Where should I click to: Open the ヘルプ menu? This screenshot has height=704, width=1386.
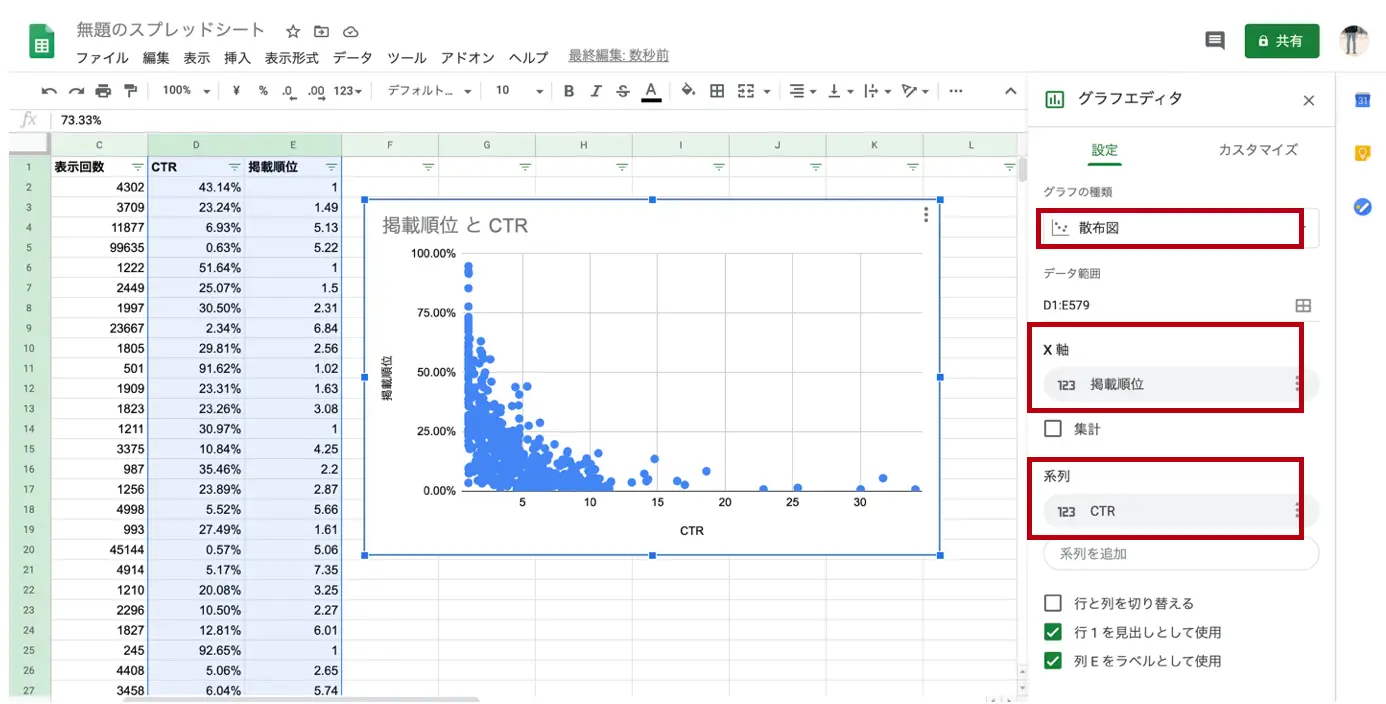click(528, 58)
